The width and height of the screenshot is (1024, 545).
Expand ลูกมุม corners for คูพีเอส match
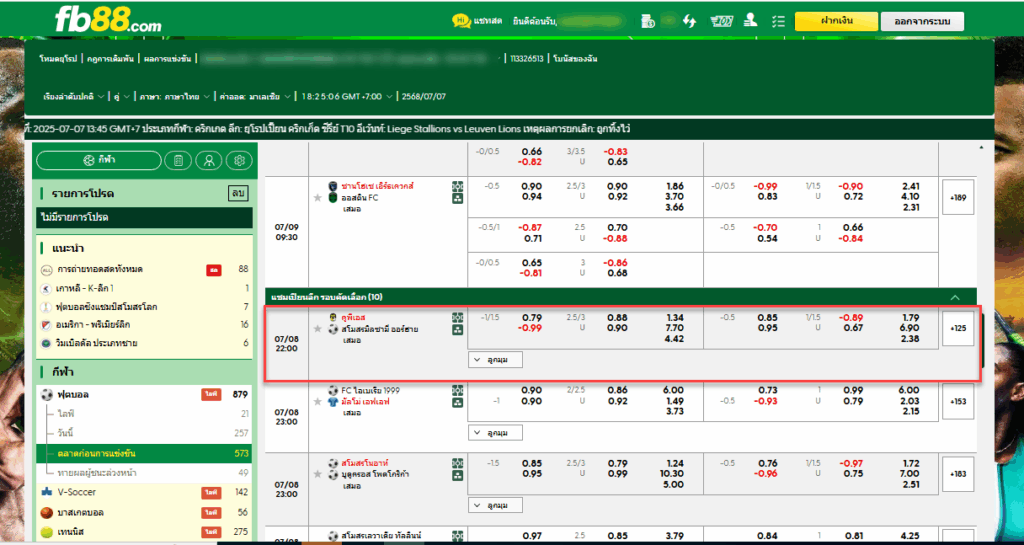tap(496, 360)
